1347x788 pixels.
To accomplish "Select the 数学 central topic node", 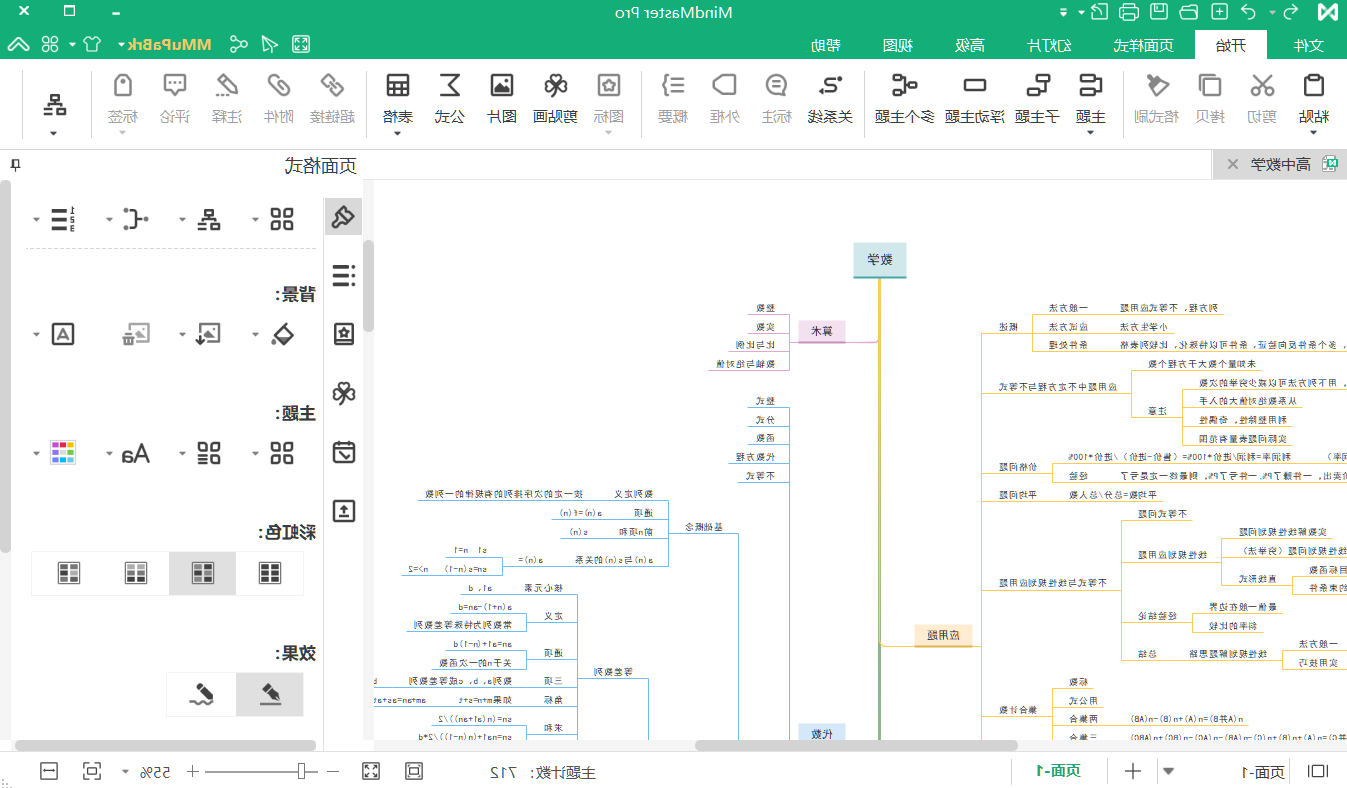I will 880,259.
